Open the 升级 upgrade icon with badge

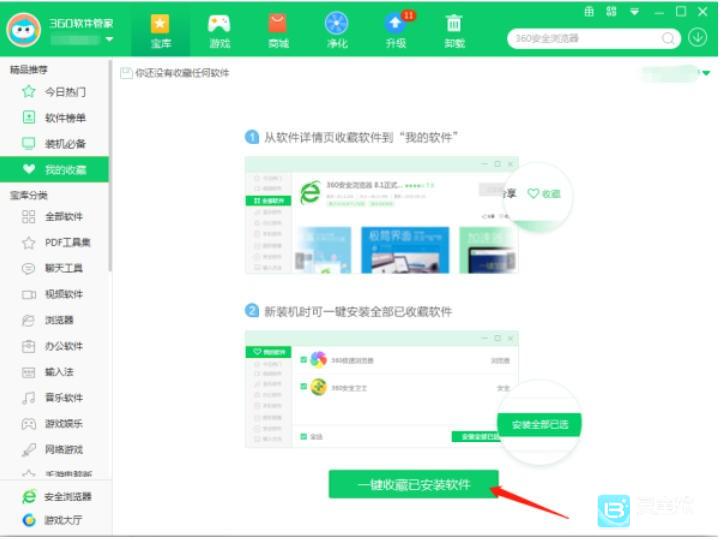pyautogui.click(x=396, y=30)
